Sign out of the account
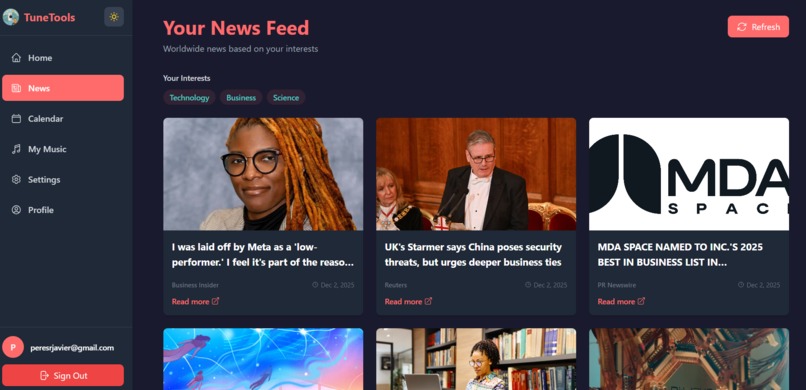 (63, 376)
